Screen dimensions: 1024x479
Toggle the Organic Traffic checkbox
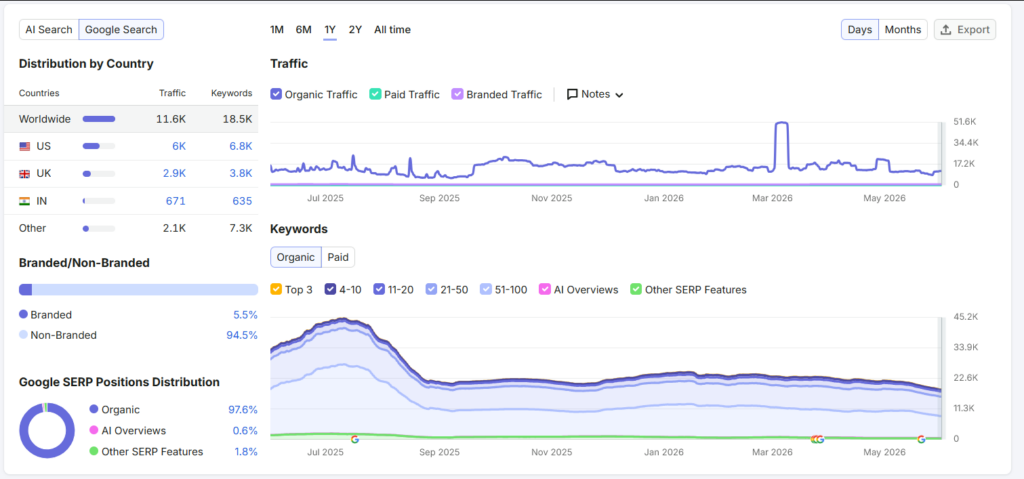[x=276, y=94]
